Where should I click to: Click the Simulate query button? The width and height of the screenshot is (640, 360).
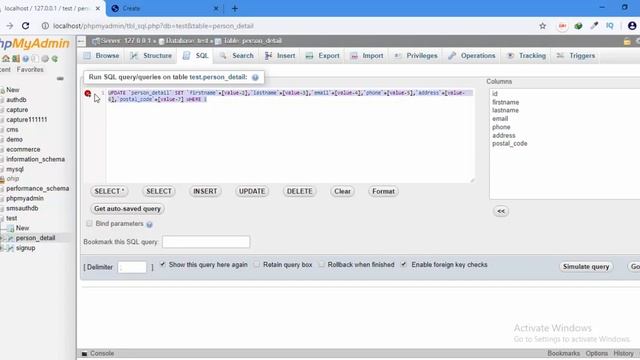(586, 267)
